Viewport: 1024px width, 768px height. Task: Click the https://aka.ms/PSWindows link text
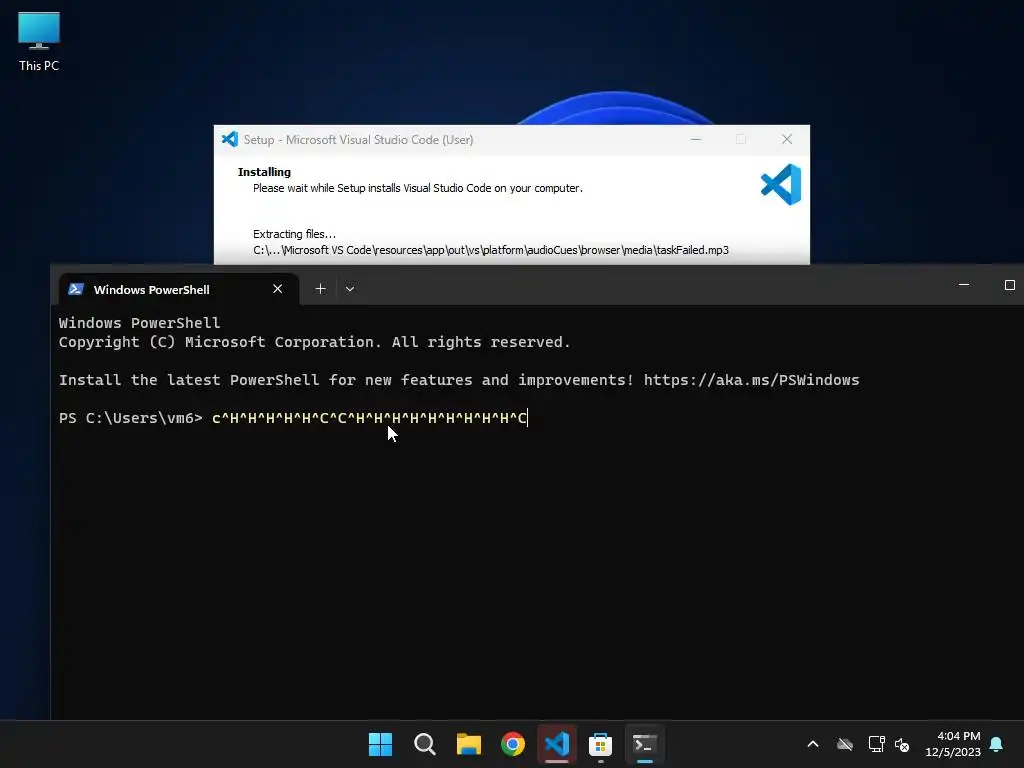pos(752,380)
